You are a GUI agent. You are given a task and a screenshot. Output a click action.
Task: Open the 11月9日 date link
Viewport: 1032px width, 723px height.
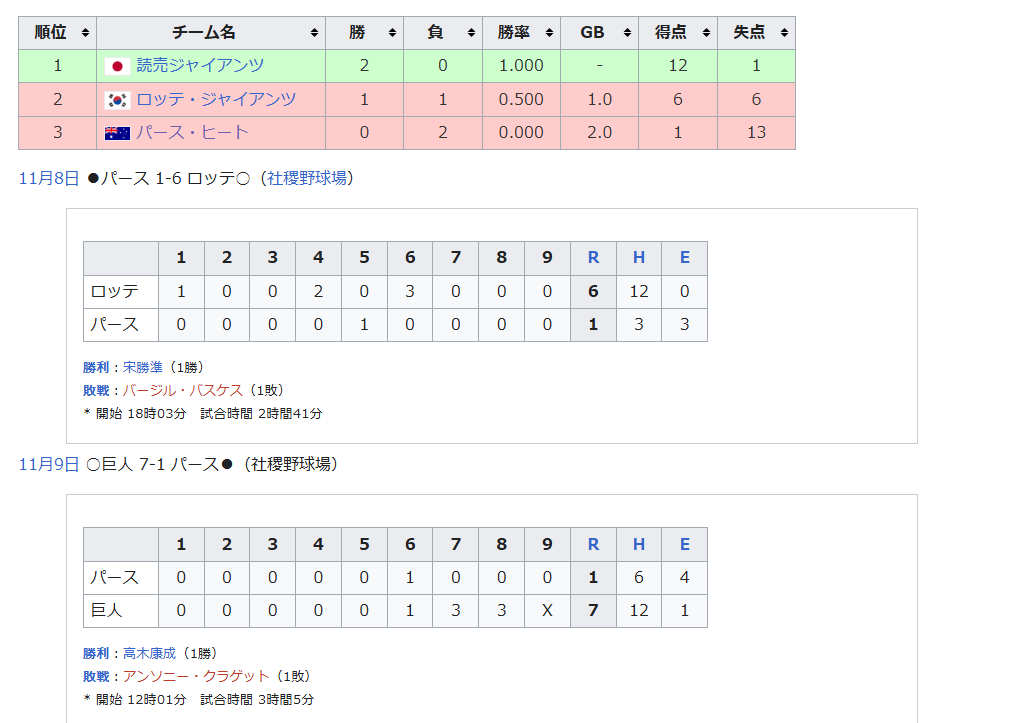click(x=48, y=464)
